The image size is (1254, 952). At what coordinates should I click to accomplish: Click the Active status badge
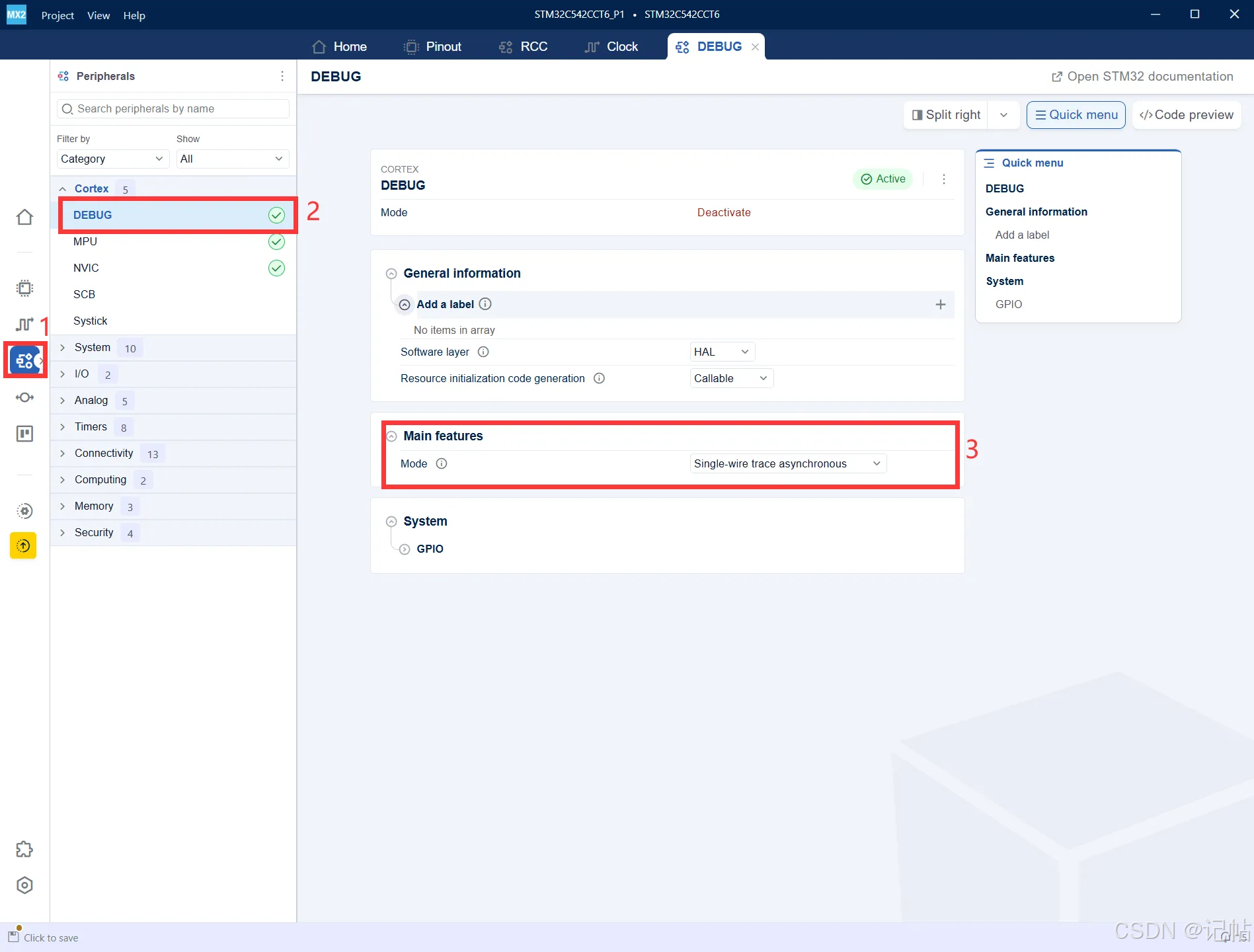tap(883, 179)
